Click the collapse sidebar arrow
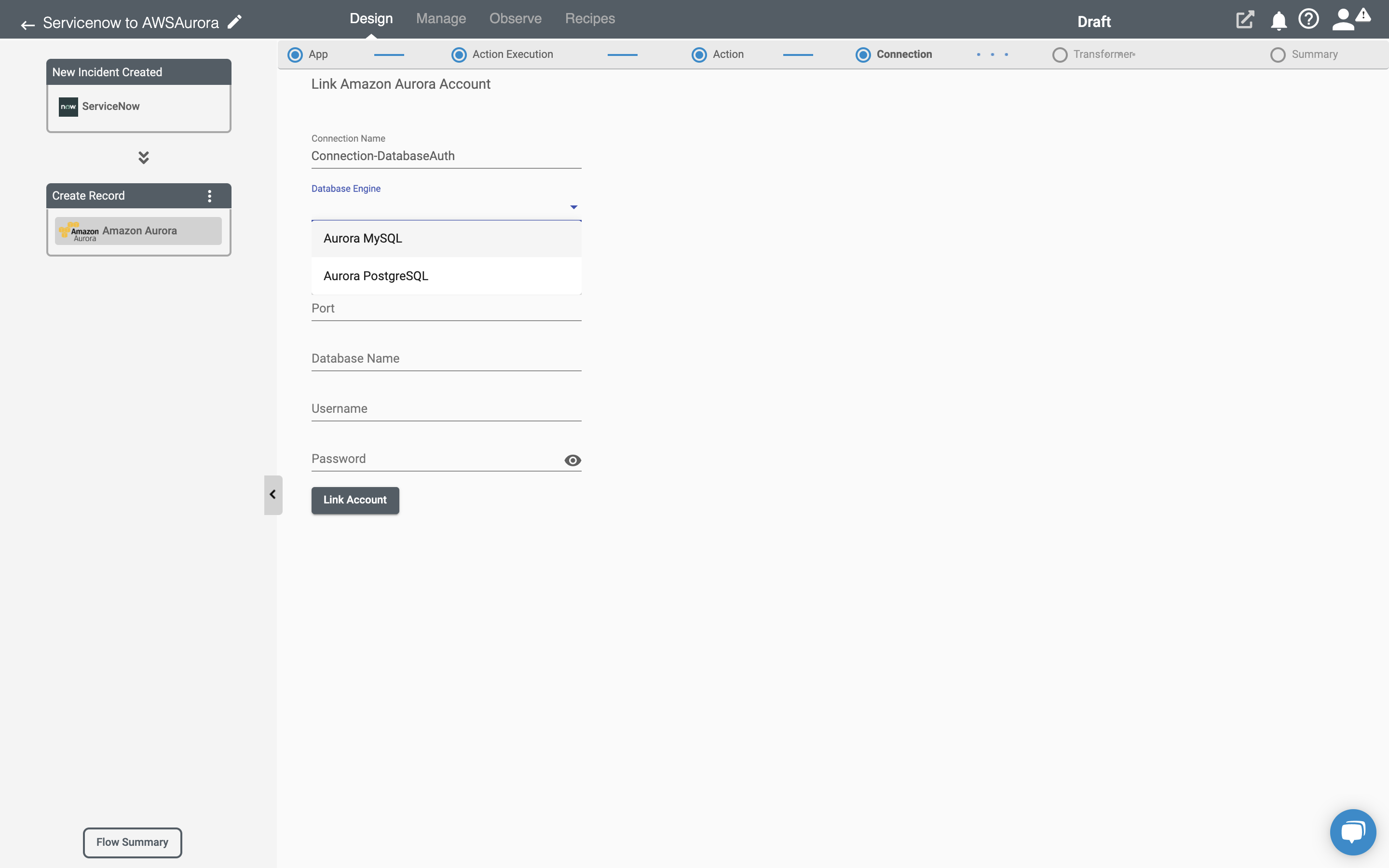1389x868 pixels. 273,493
